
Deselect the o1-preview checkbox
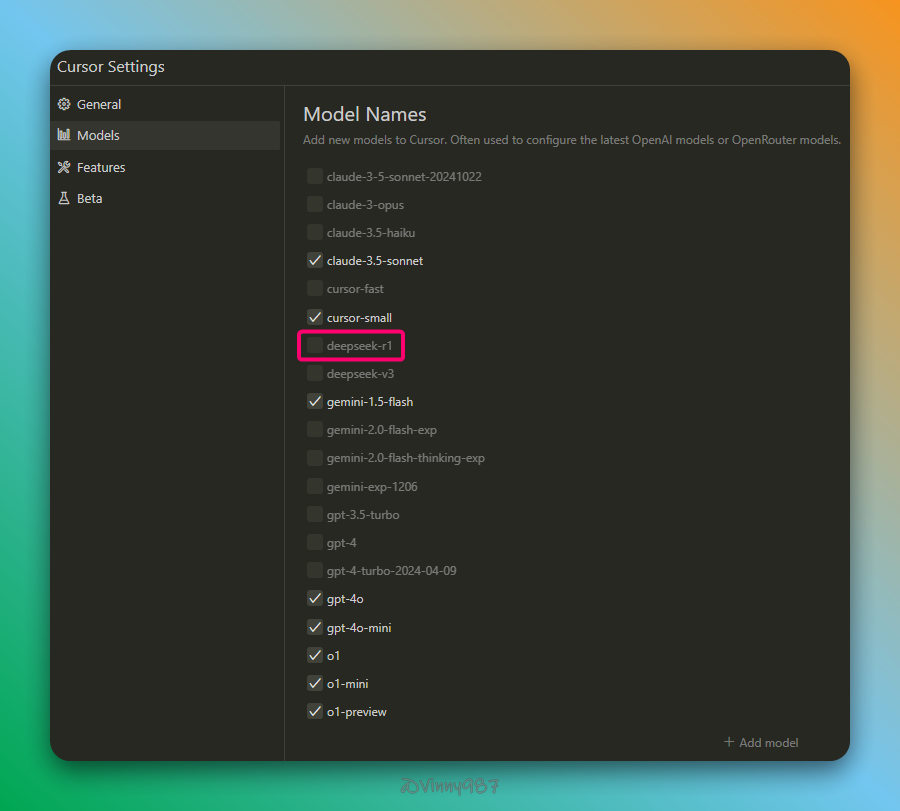(315, 712)
